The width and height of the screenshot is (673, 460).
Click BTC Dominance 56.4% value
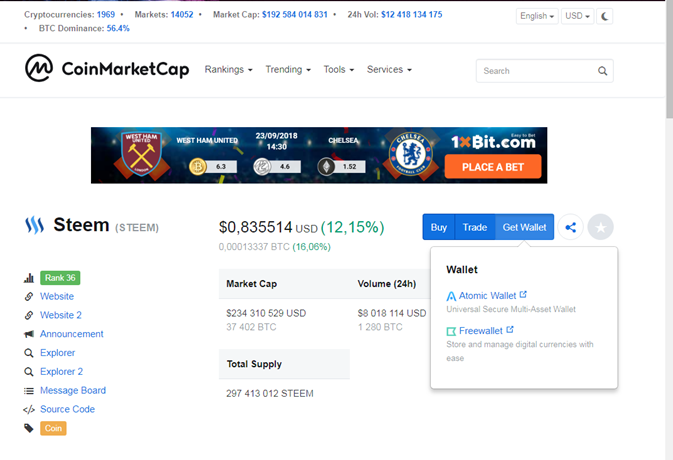coord(118,28)
